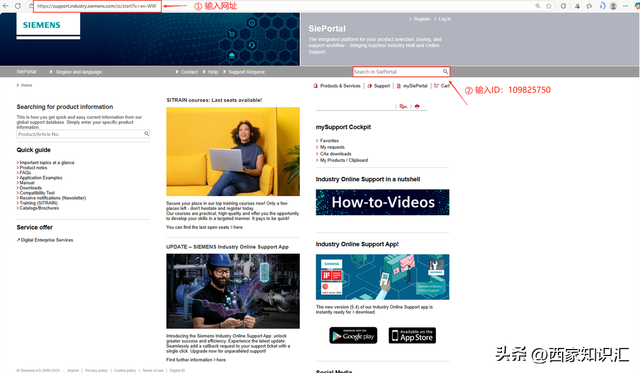640x373 pixels.
Task: Click the browser back arrow
Action: [5, 6]
